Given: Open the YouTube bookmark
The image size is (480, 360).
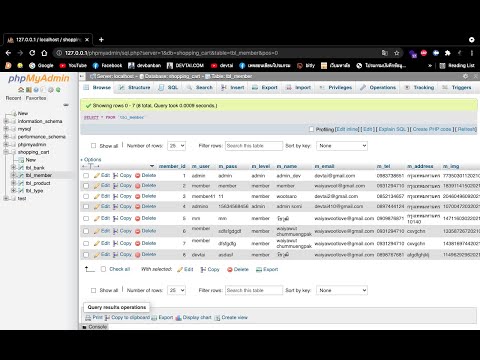Looking at the screenshot, I should pos(73,65).
